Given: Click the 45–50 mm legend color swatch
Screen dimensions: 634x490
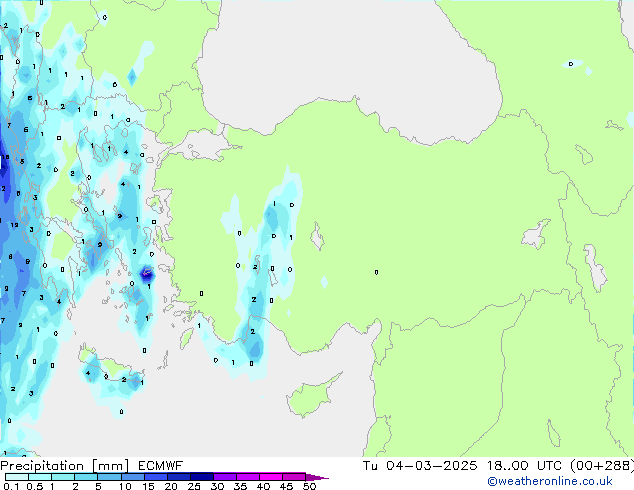Looking at the screenshot, I should coord(294,477).
